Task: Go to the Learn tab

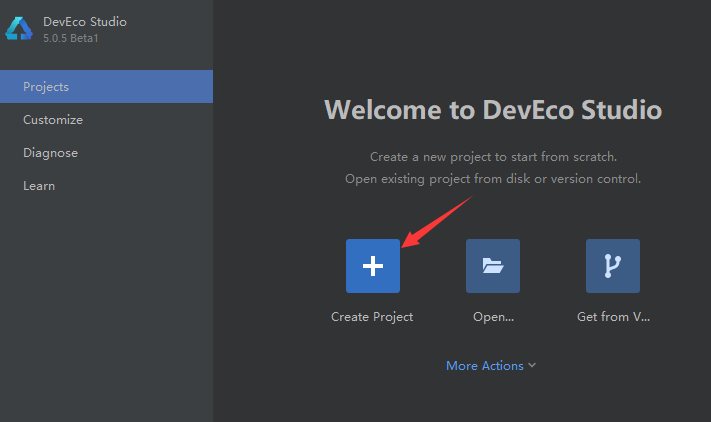Action: (x=107, y=186)
